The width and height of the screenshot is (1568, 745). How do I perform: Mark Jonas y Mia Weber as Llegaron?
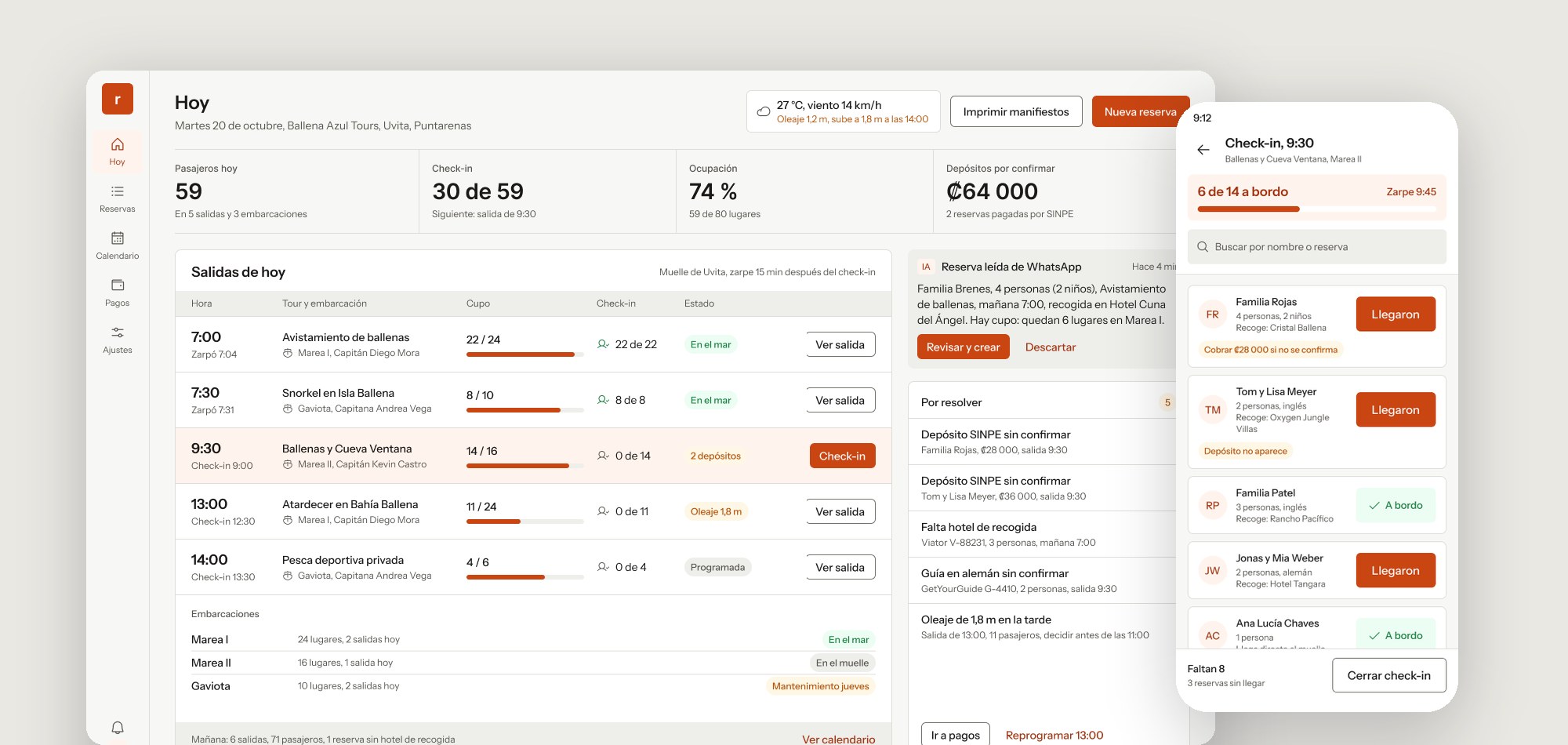[1396, 570]
